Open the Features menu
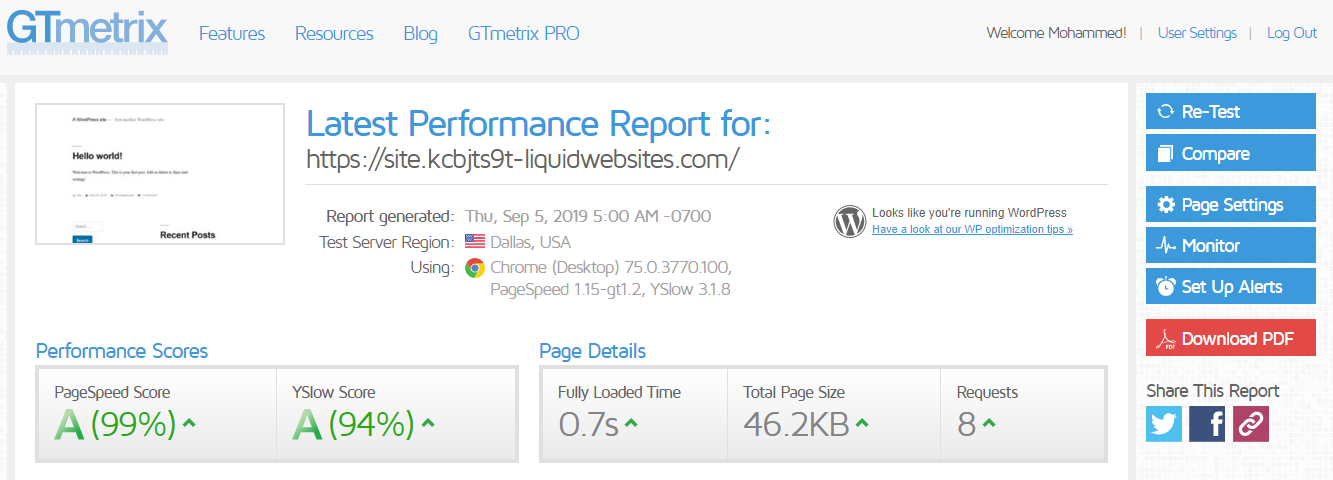Screen dimensions: 1333x480 (x=232, y=33)
